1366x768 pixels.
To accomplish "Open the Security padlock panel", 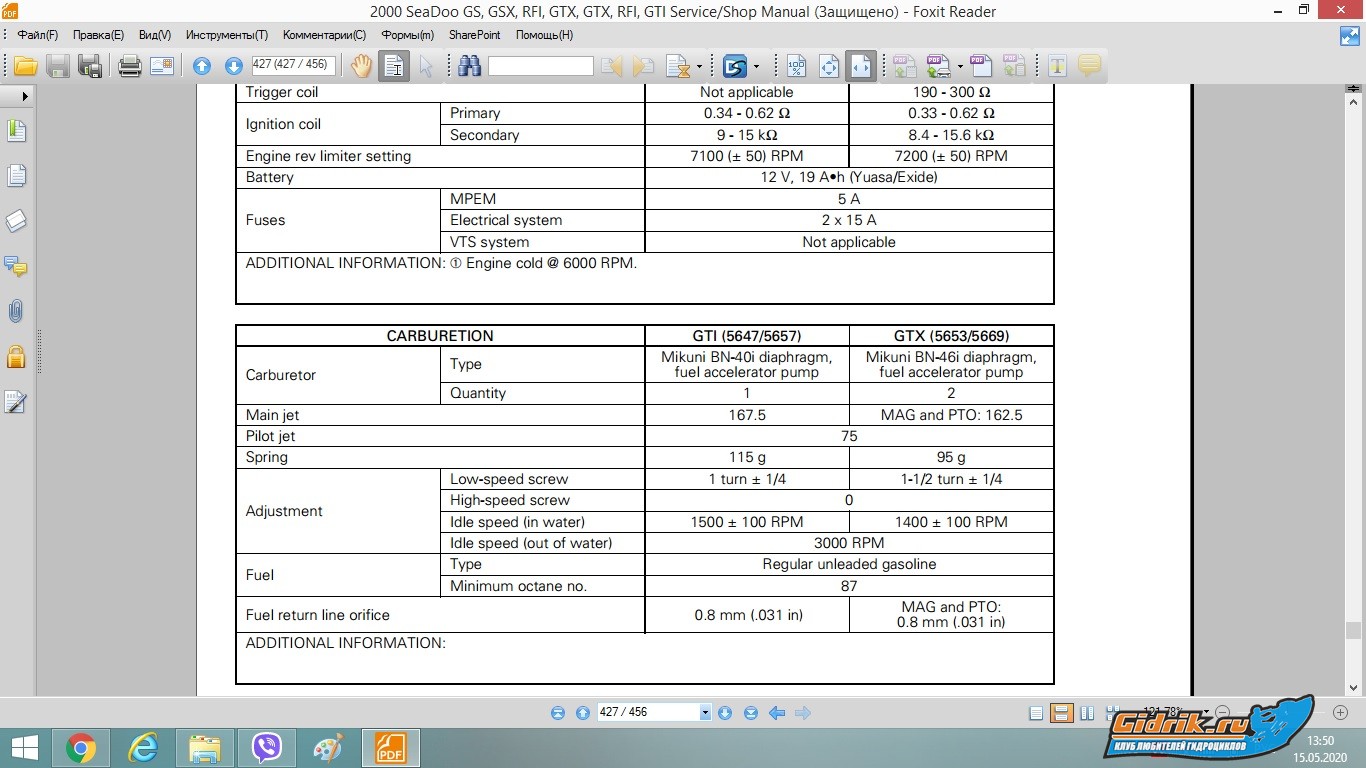I will coord(16,356).
